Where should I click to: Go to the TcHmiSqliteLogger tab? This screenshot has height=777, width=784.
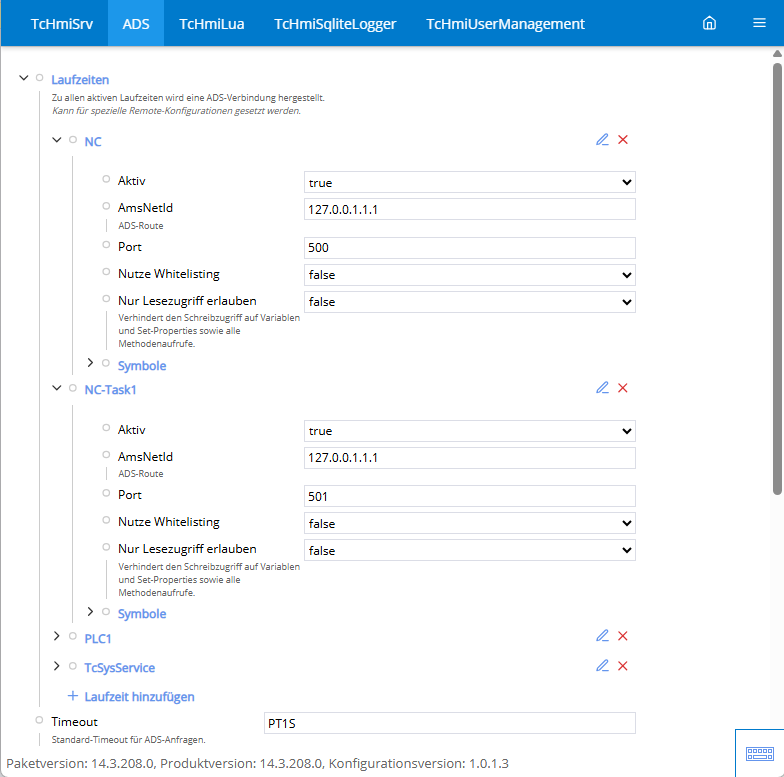(335, 24)
